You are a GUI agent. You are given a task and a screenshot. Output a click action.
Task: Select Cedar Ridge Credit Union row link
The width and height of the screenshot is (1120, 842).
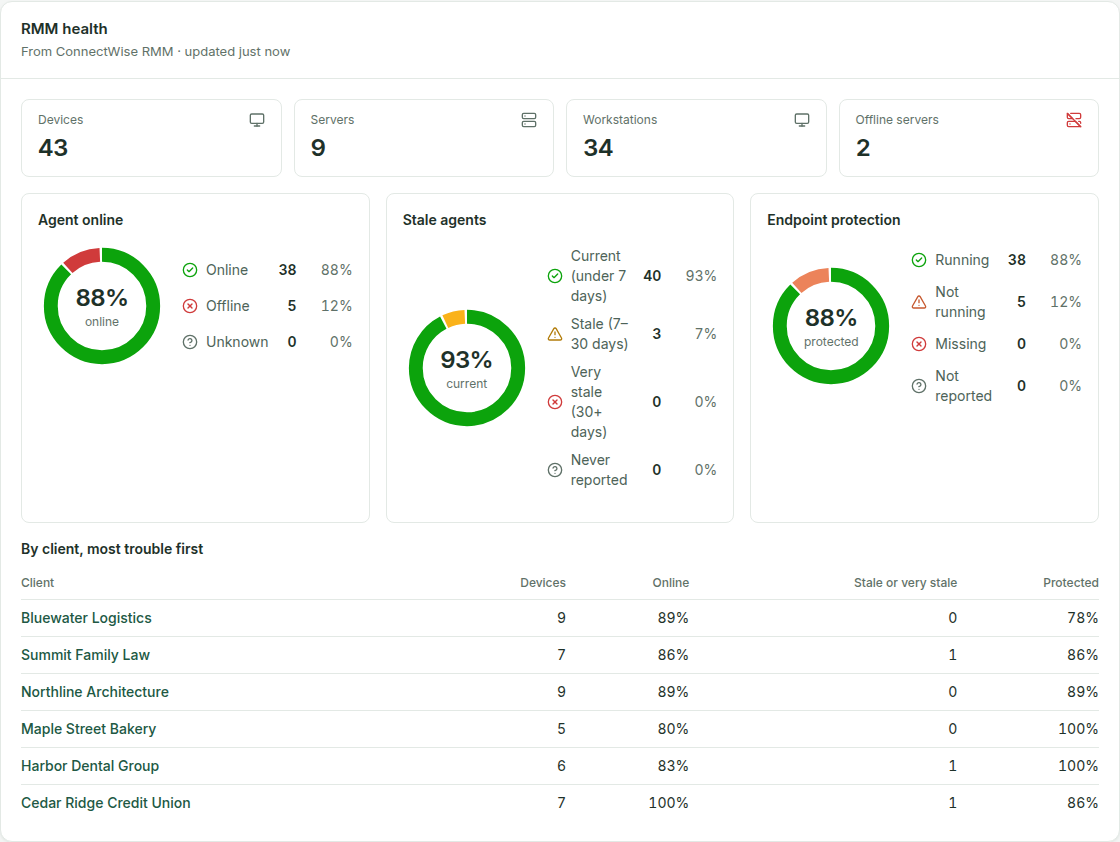coord(106,803)
